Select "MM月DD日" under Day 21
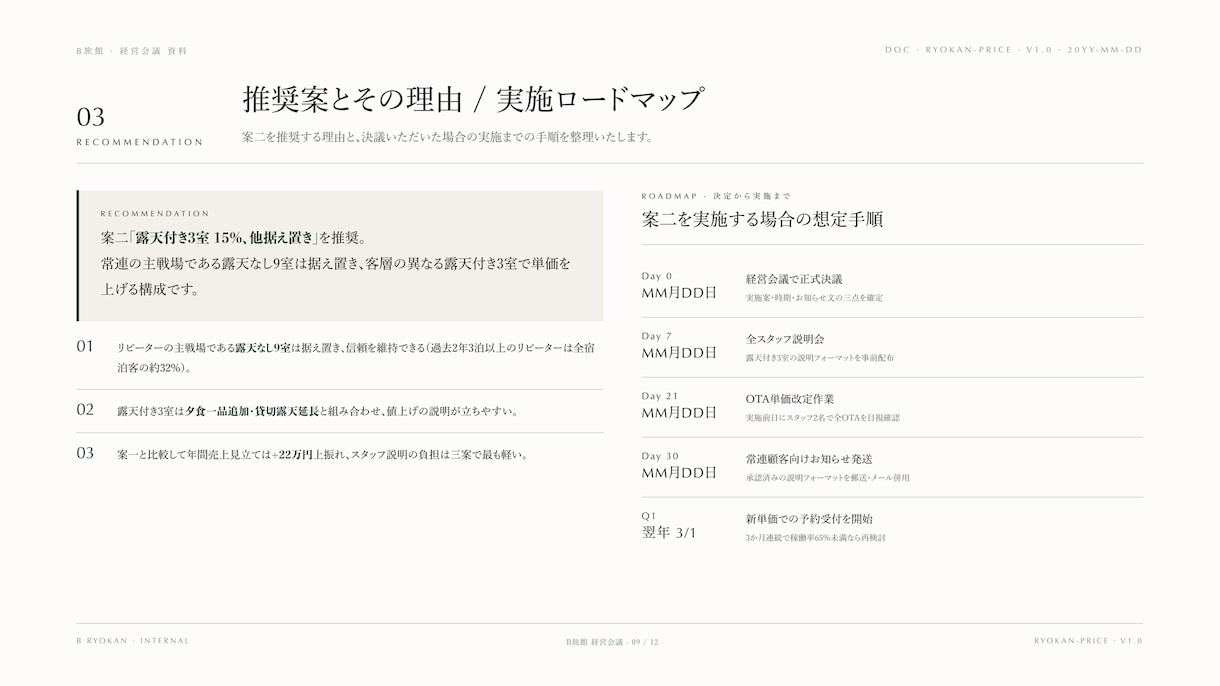 679,413
